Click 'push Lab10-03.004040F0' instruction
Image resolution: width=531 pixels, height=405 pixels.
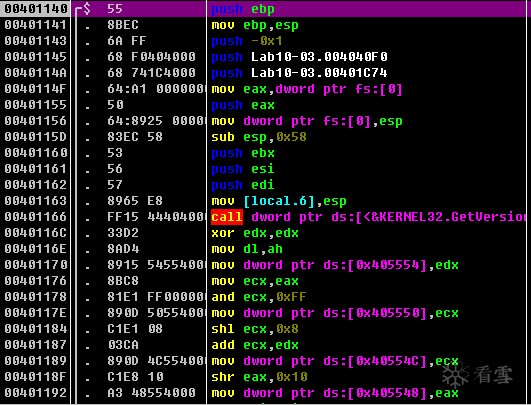tap(299, 57)
